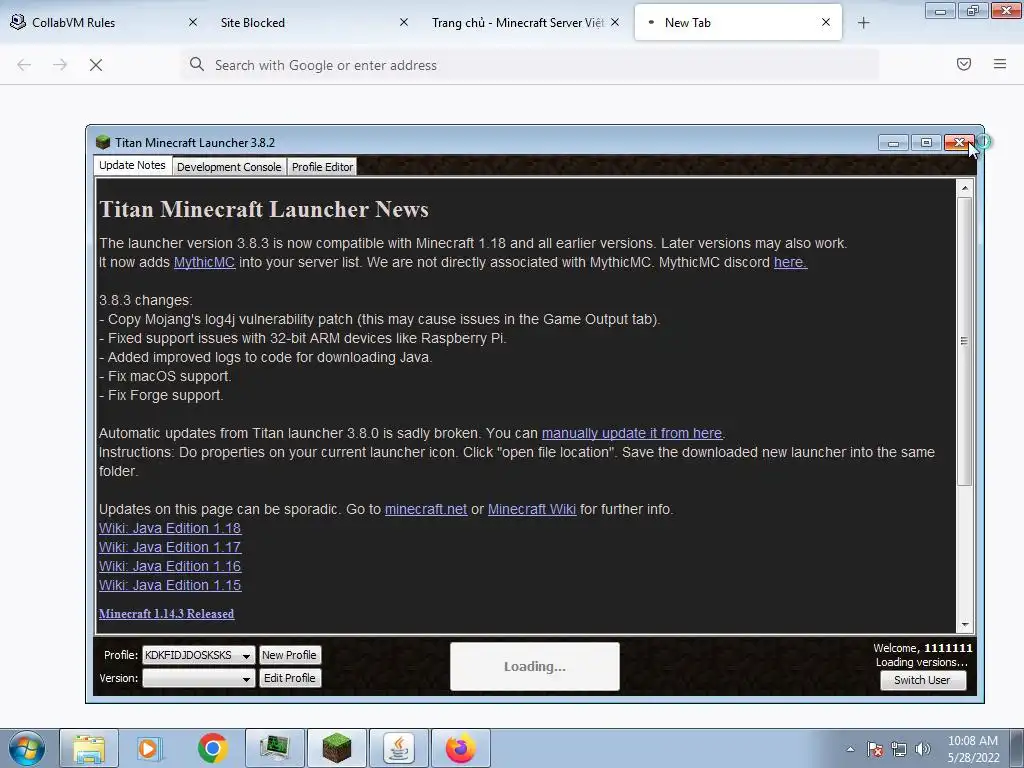
Task: Click the Loading... play button
Action: point(535,667)
